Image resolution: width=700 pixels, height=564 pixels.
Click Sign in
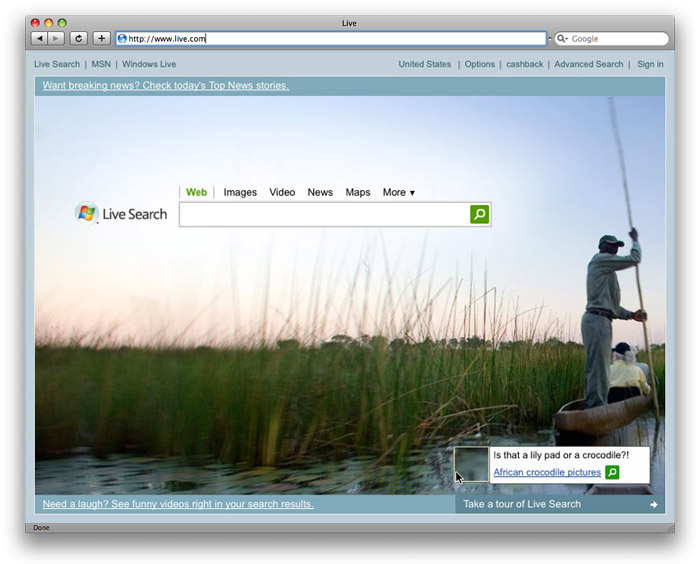(650, 64)
